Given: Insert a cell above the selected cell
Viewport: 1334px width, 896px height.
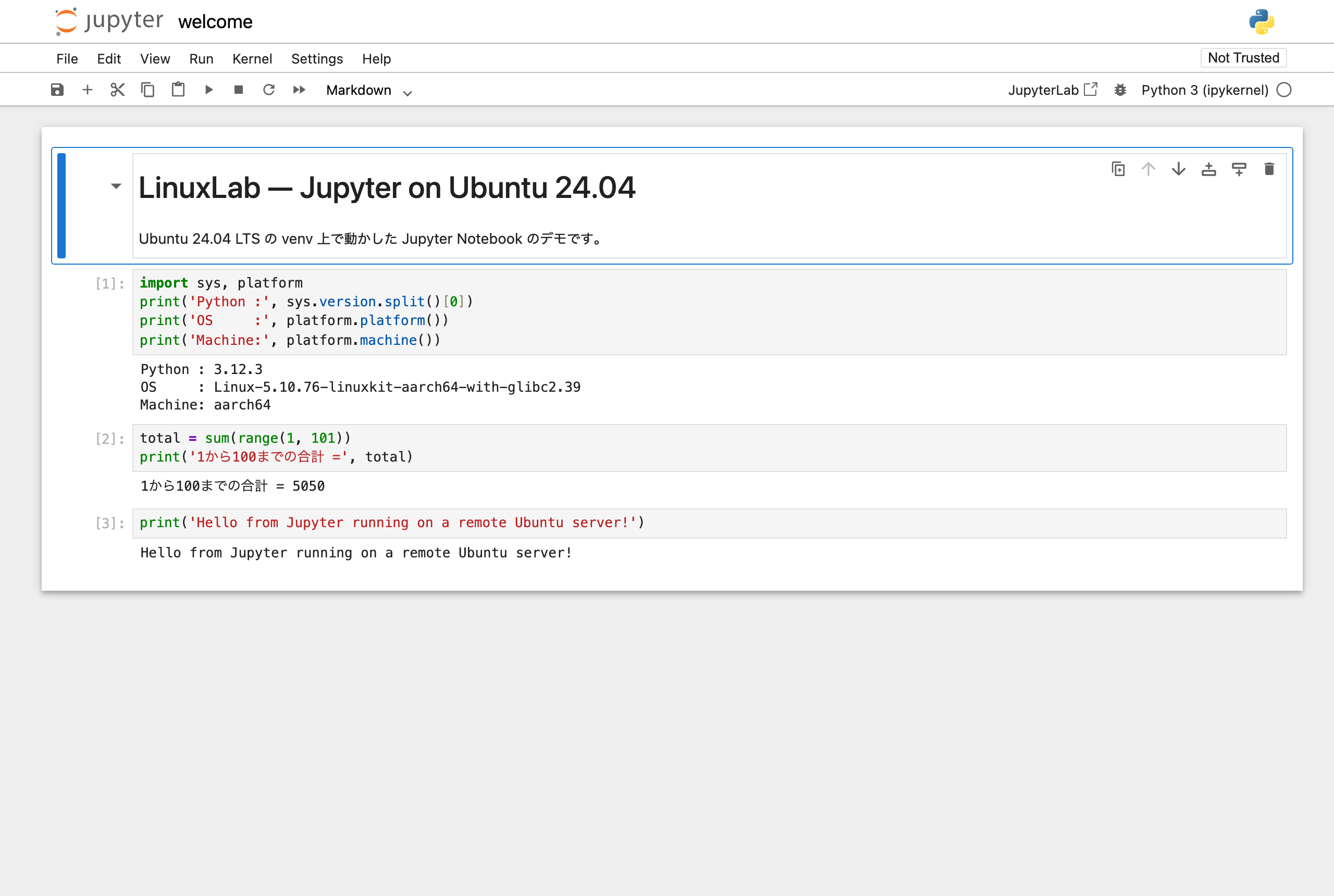Looking at the screenshot, I should click(1209, 169).
